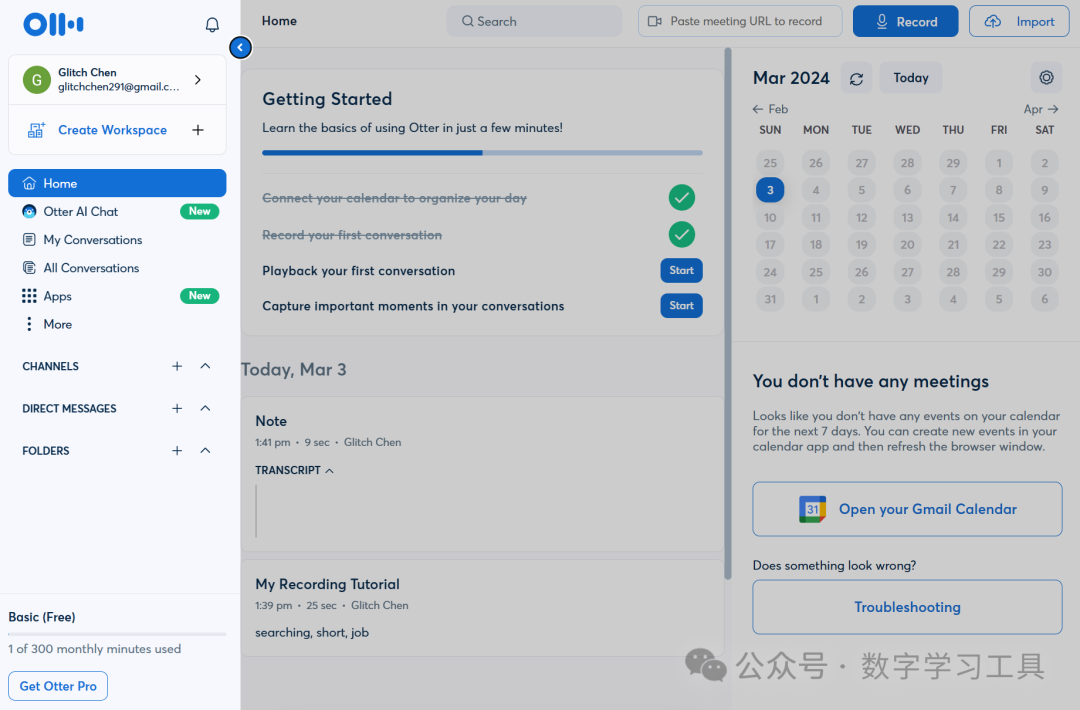Go to Home in sidebar
Viewport: 1080px width, 710px height.
tap(117, 183)
